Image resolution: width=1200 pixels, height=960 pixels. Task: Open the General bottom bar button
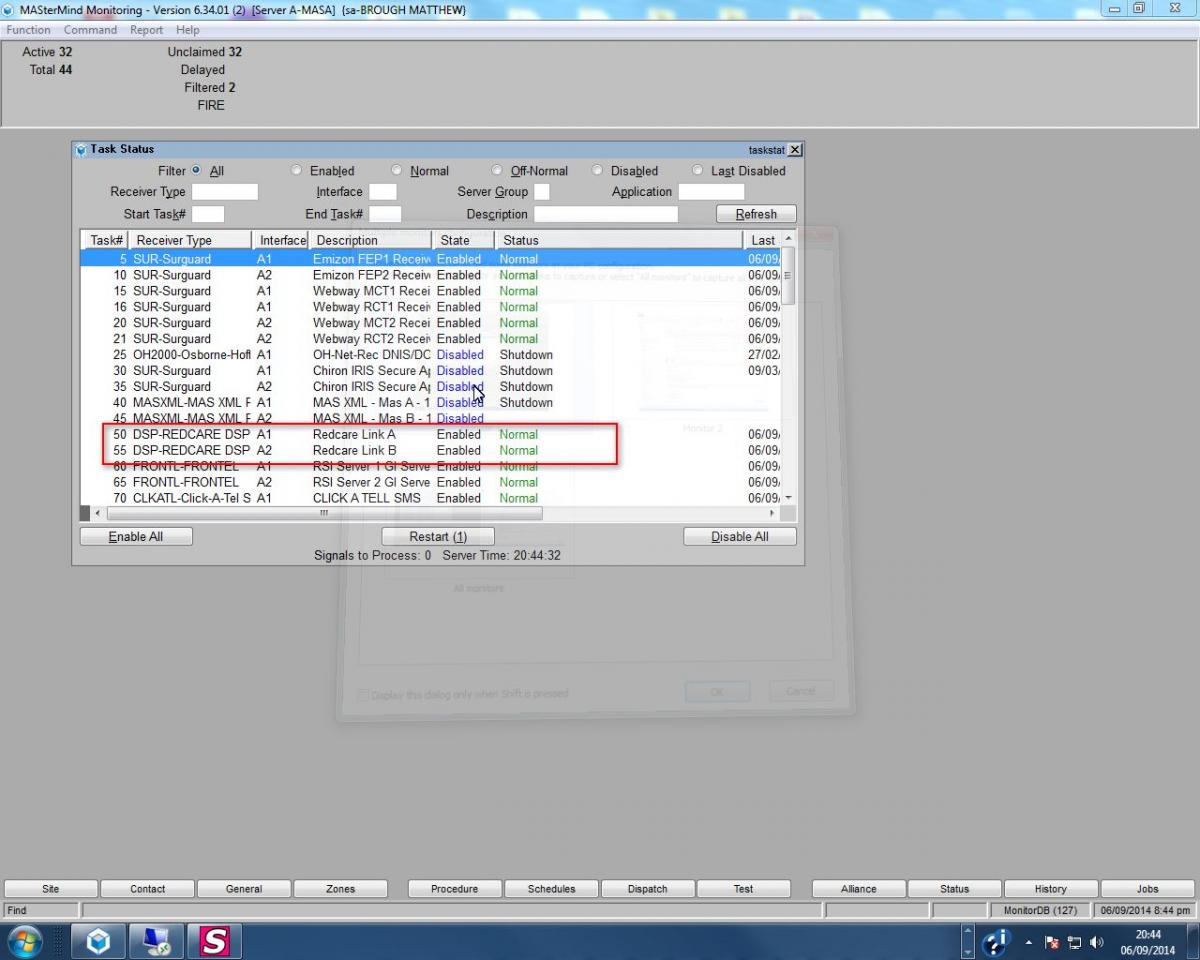[244, 889]
